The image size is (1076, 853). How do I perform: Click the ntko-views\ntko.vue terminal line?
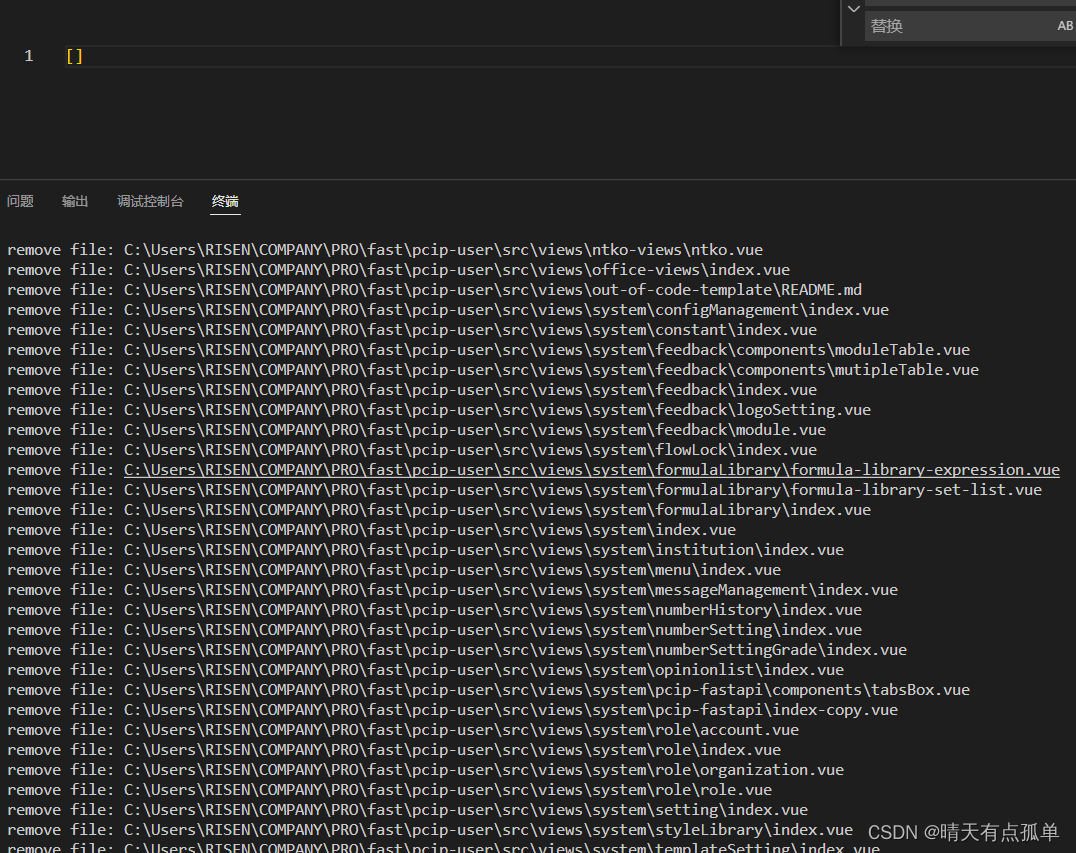[x=385, y=250]
